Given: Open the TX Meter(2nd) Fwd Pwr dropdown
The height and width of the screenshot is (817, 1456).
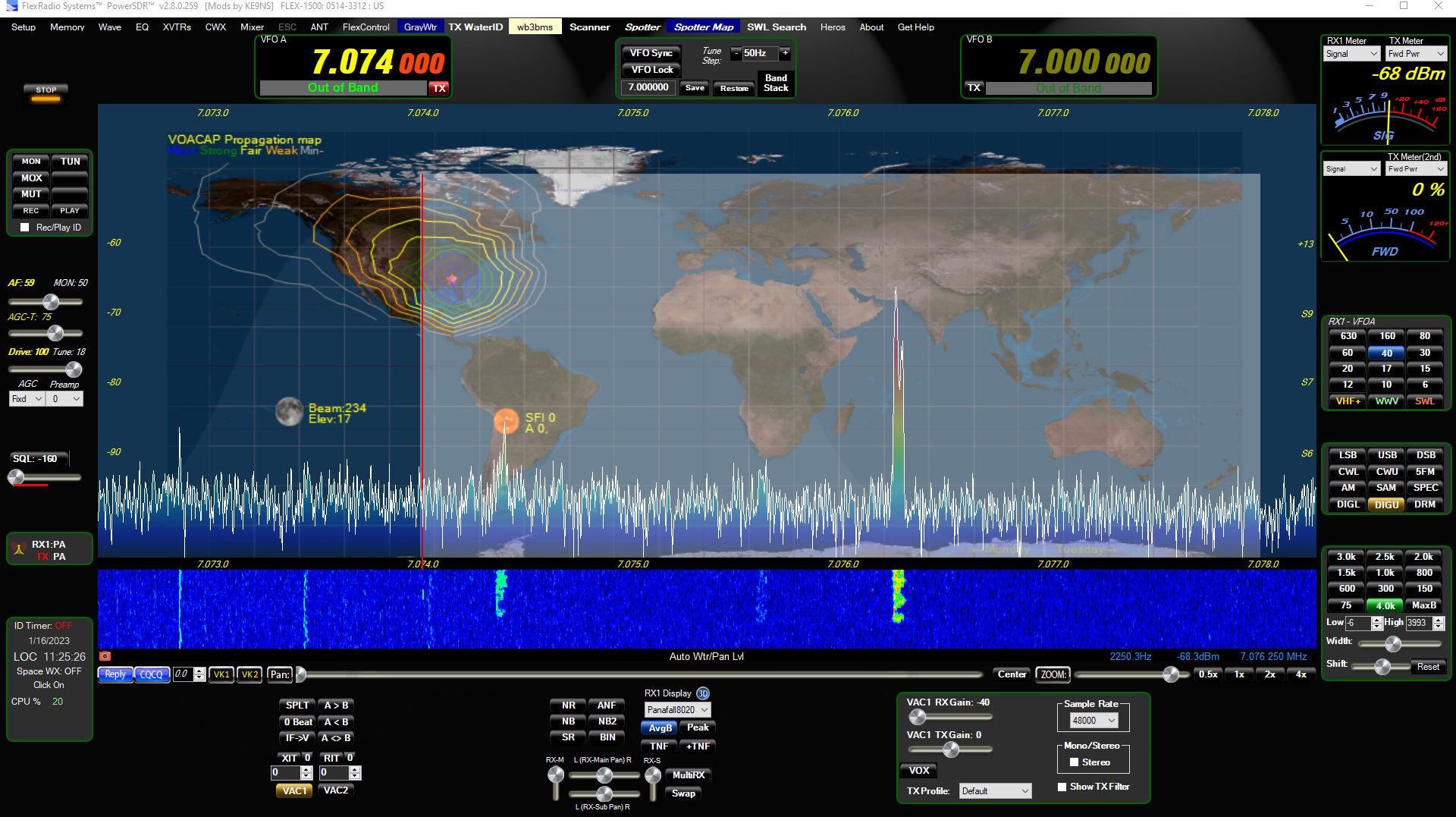Looking at the screenshot, I should point(1417,169).
